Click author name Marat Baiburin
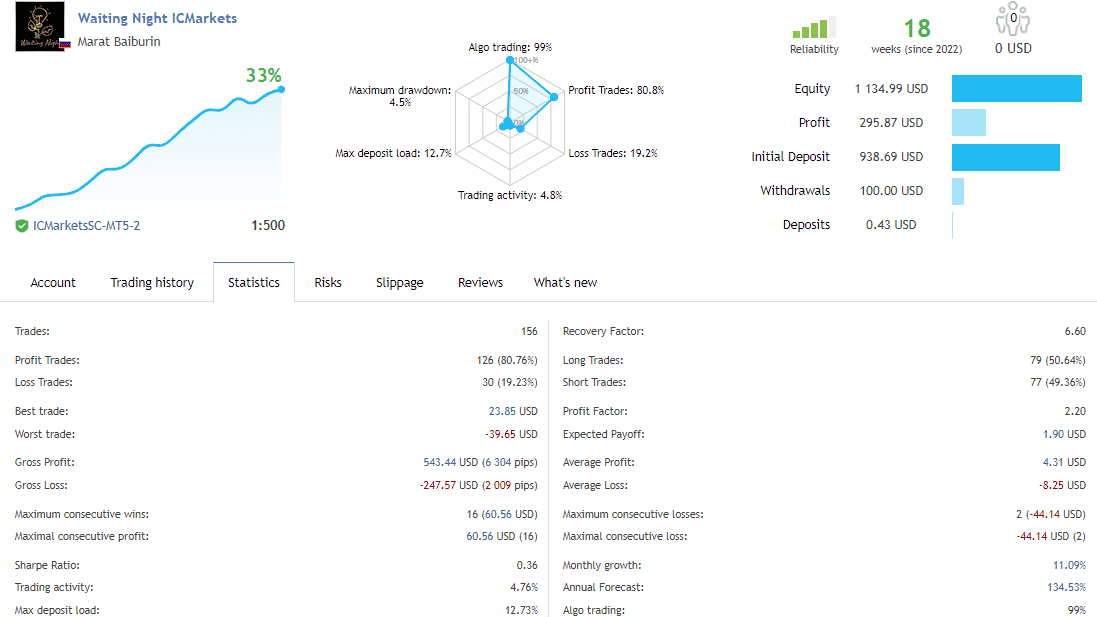 [117, 42]
